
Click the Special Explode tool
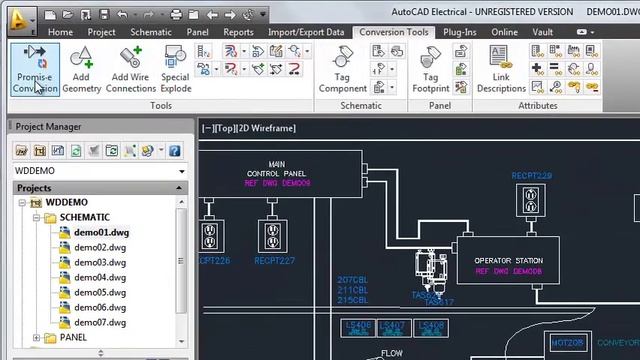click(176, 70)
